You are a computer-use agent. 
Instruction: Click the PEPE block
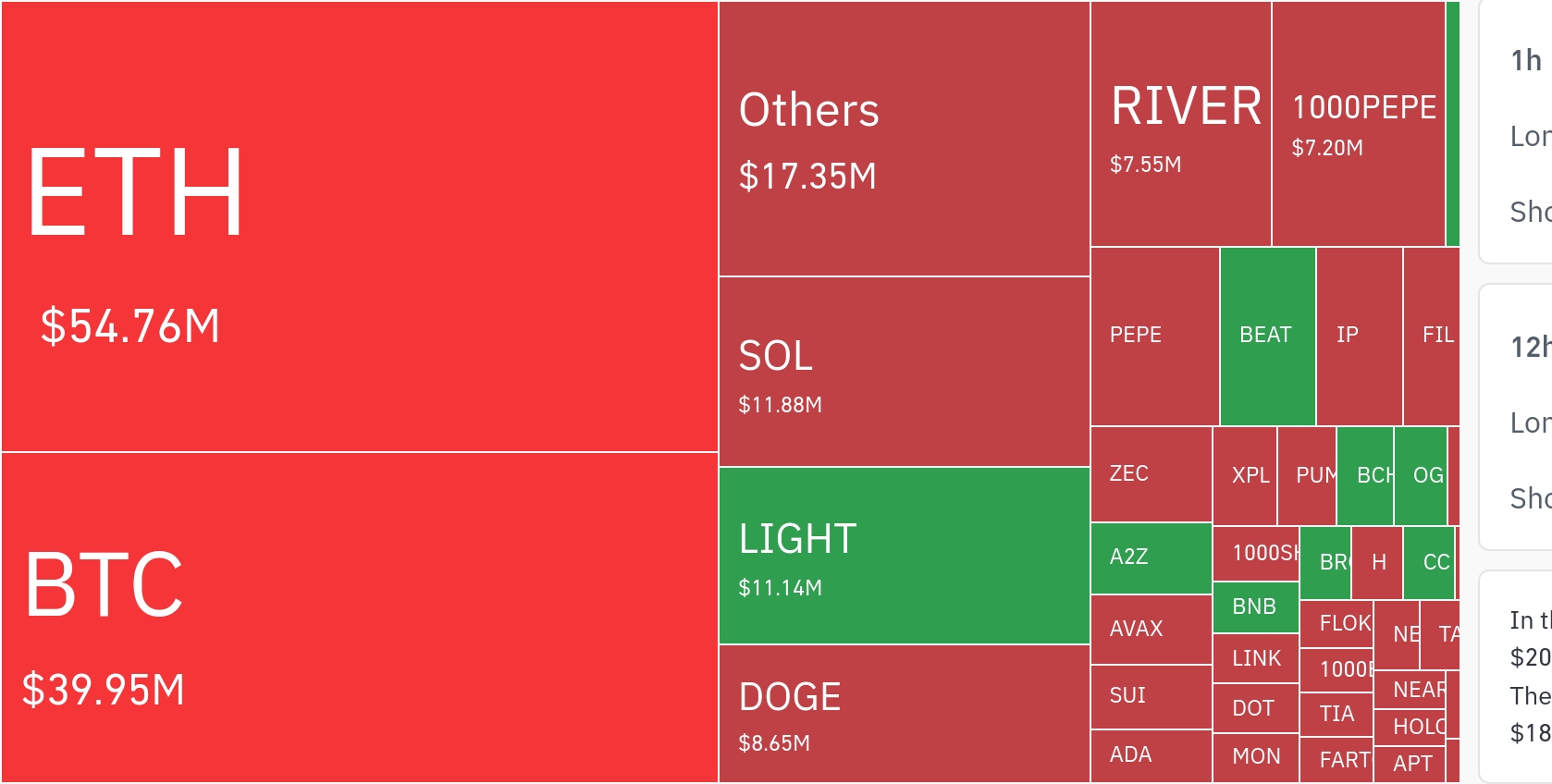click(1154, 337)
